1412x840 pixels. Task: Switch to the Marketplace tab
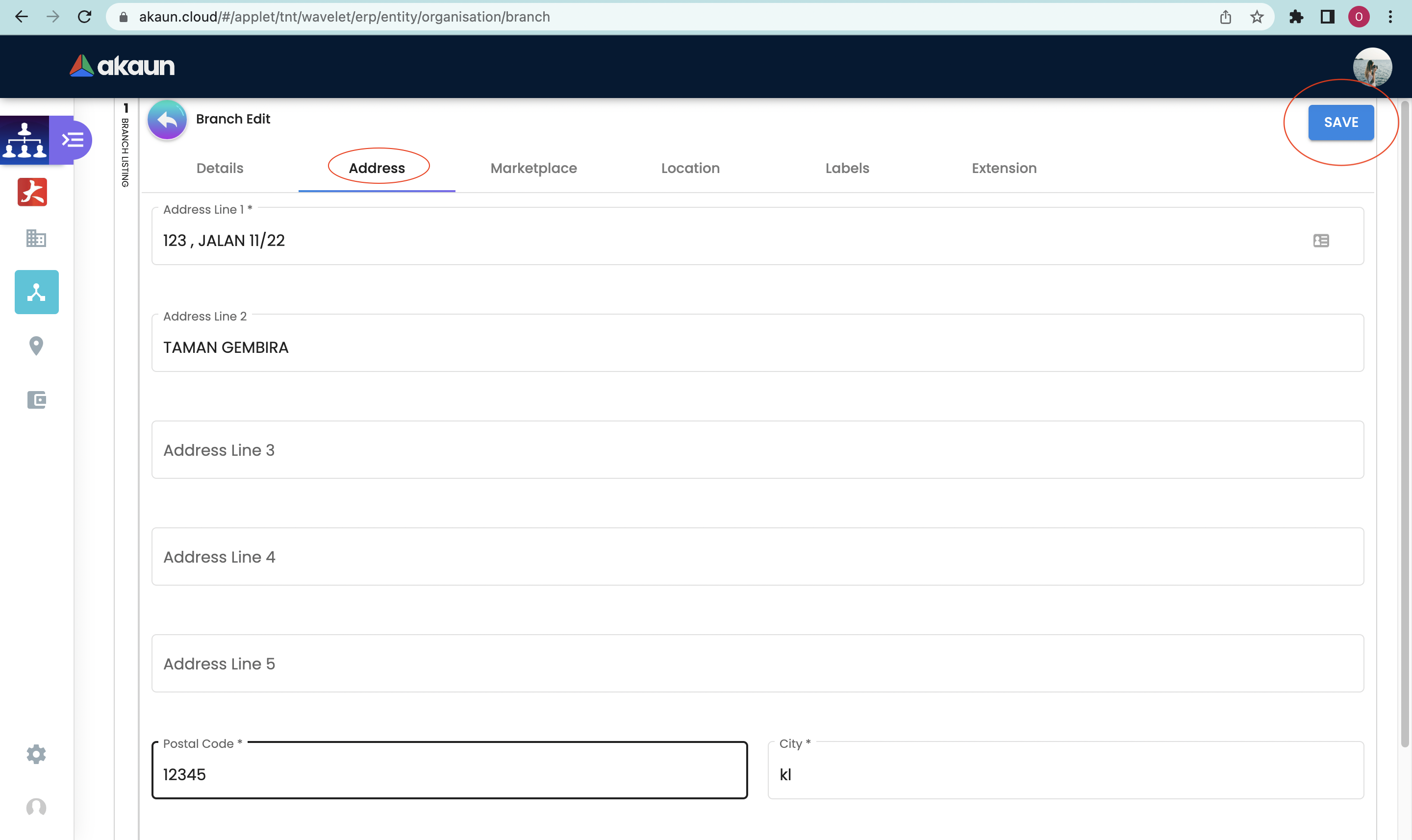point(533,168)
